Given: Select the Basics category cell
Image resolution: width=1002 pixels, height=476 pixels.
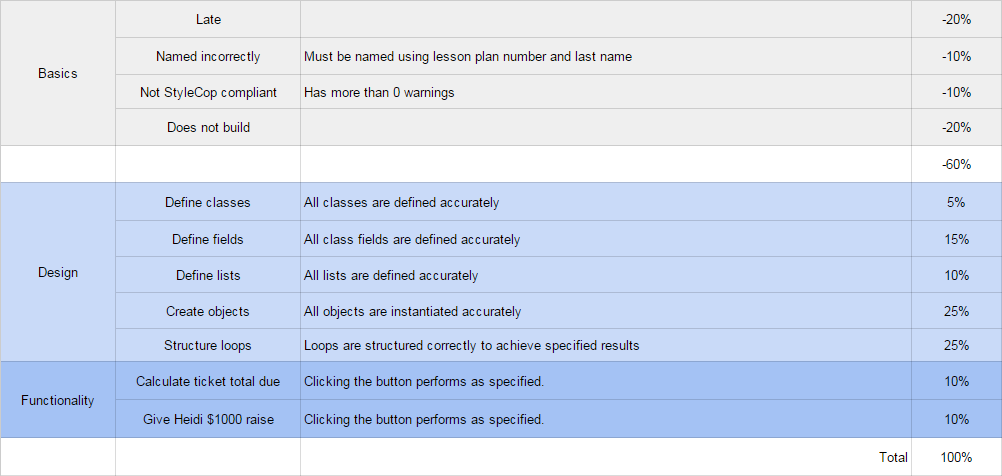Looking at the screenshot, I should (58, 73).
